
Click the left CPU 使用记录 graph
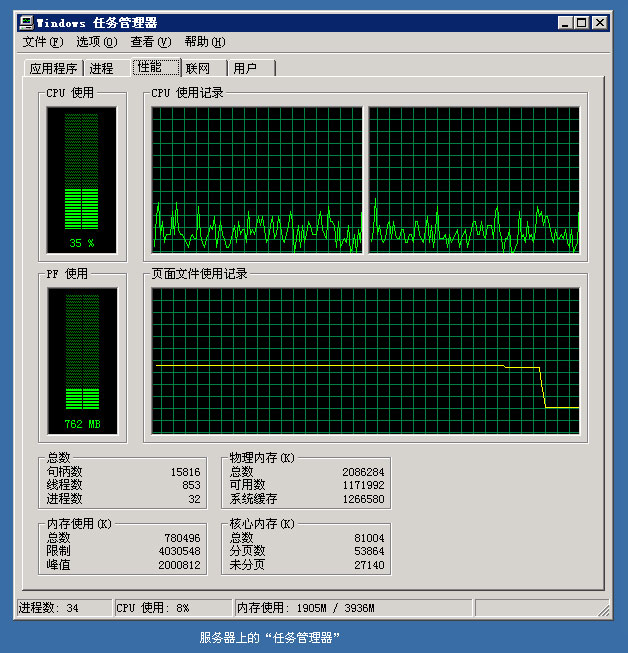[257, 180]
